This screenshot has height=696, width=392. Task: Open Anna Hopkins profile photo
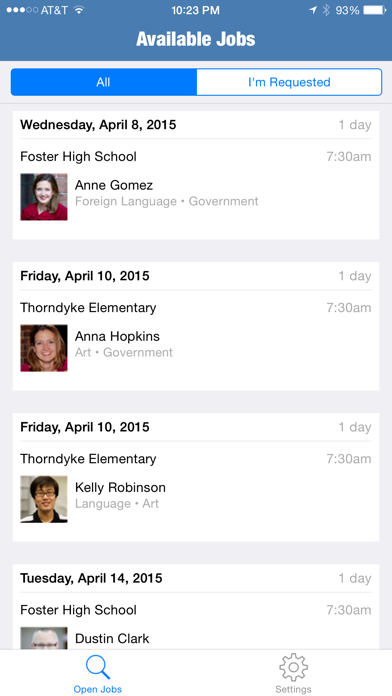tap(44, 348)
